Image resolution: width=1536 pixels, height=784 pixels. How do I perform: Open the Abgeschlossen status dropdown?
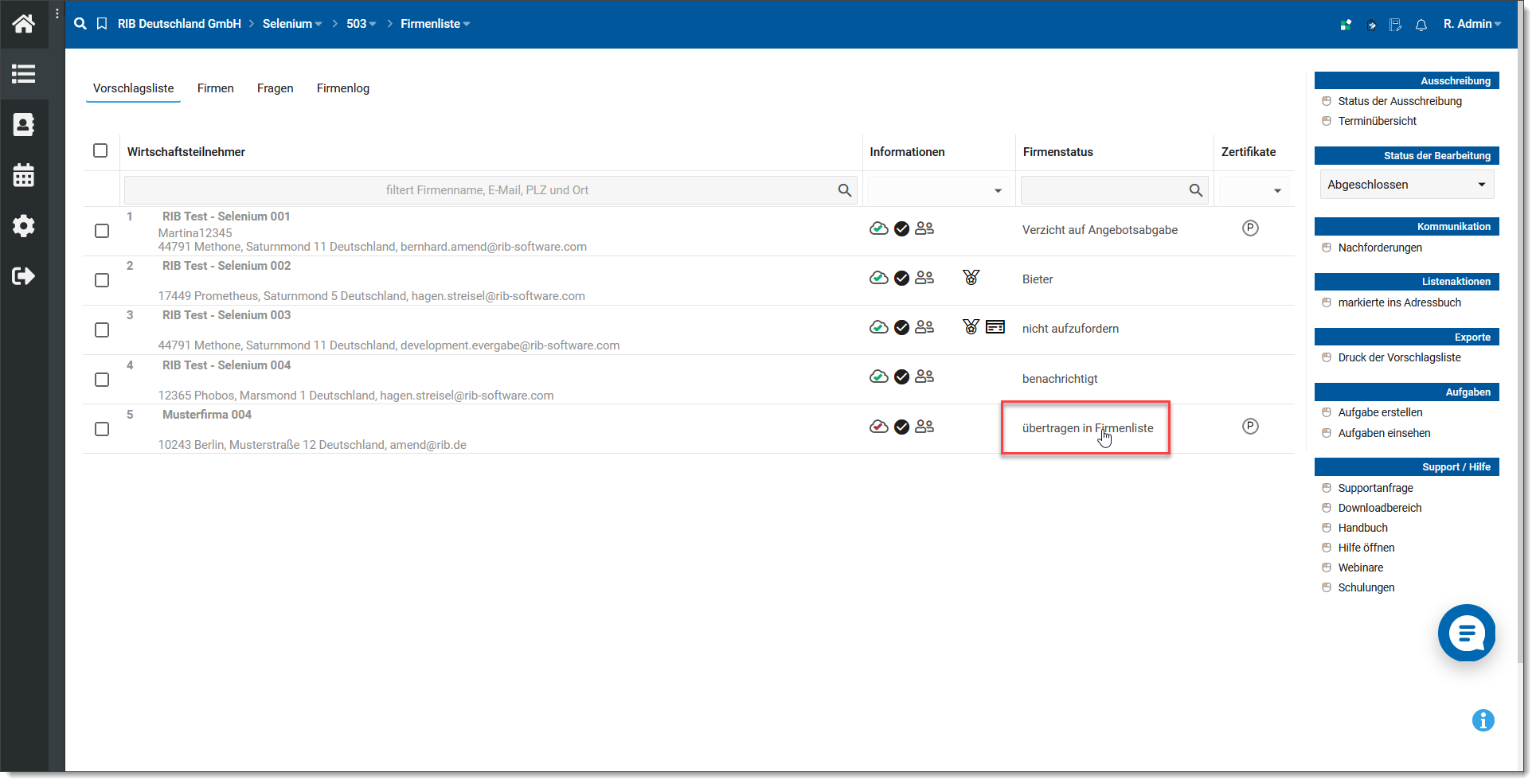coord(1406,185)
